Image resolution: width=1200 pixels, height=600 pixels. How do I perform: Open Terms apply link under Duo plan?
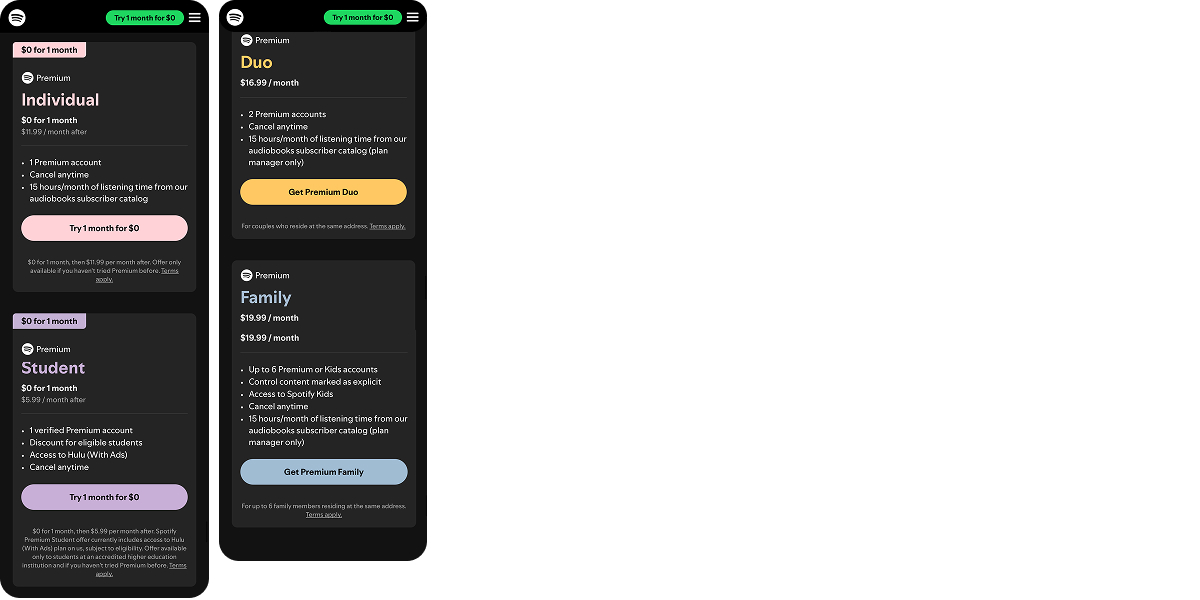pyautogui.click(x=387, y=226)
